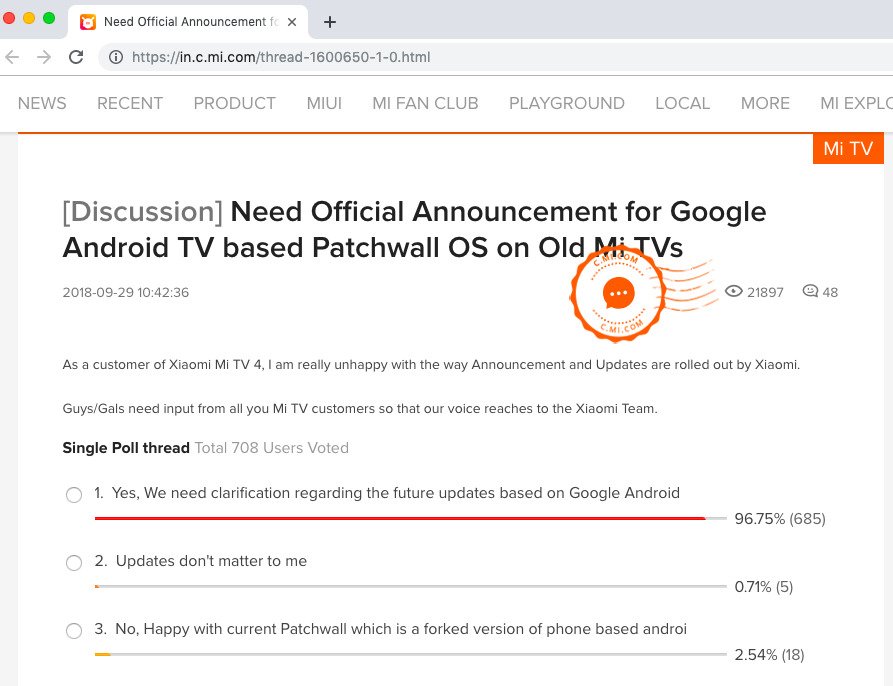Screen dimensions: 893x686
Task: Click the orange Mi TV category tag
Action: (x=848, y=149)
